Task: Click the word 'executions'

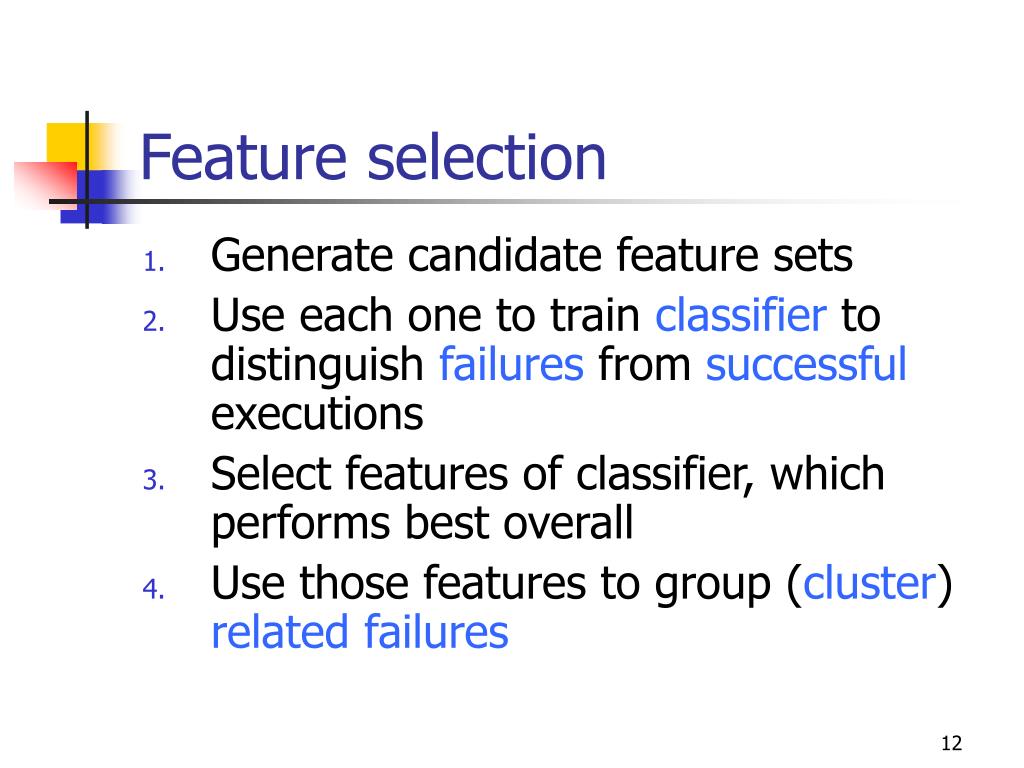Action: (x=317, y=414)
